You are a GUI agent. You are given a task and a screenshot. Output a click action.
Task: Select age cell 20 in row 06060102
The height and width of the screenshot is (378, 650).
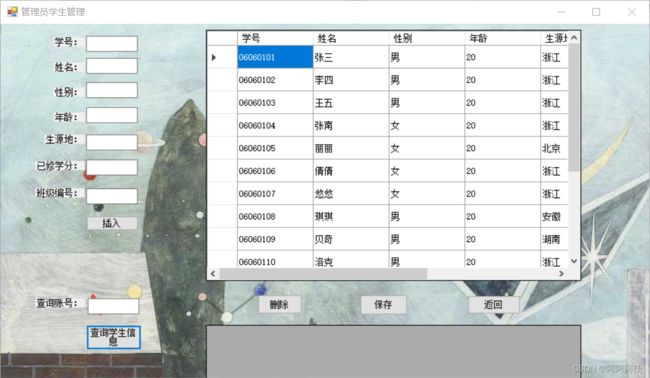(503, 80)
